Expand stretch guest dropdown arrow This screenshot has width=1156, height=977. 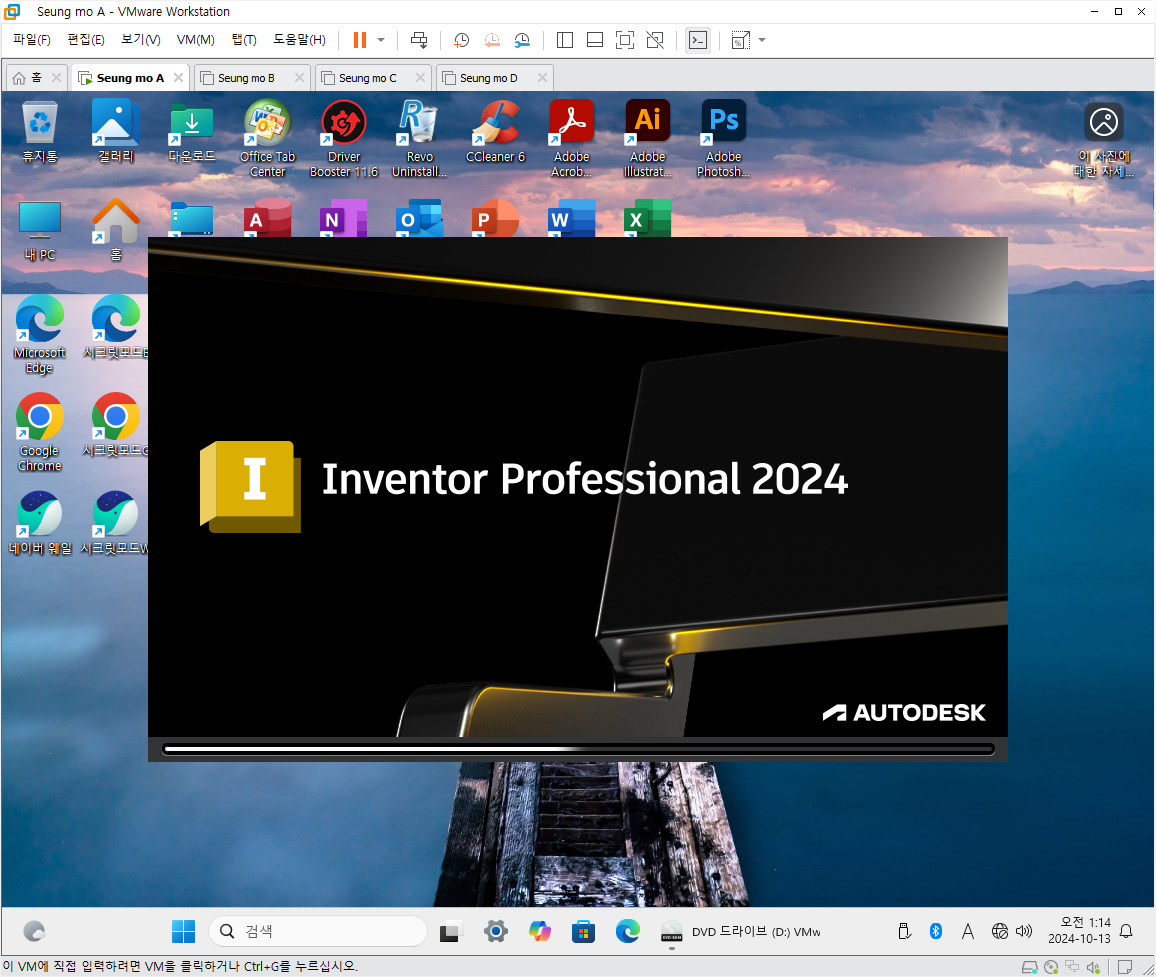point(762,41)
